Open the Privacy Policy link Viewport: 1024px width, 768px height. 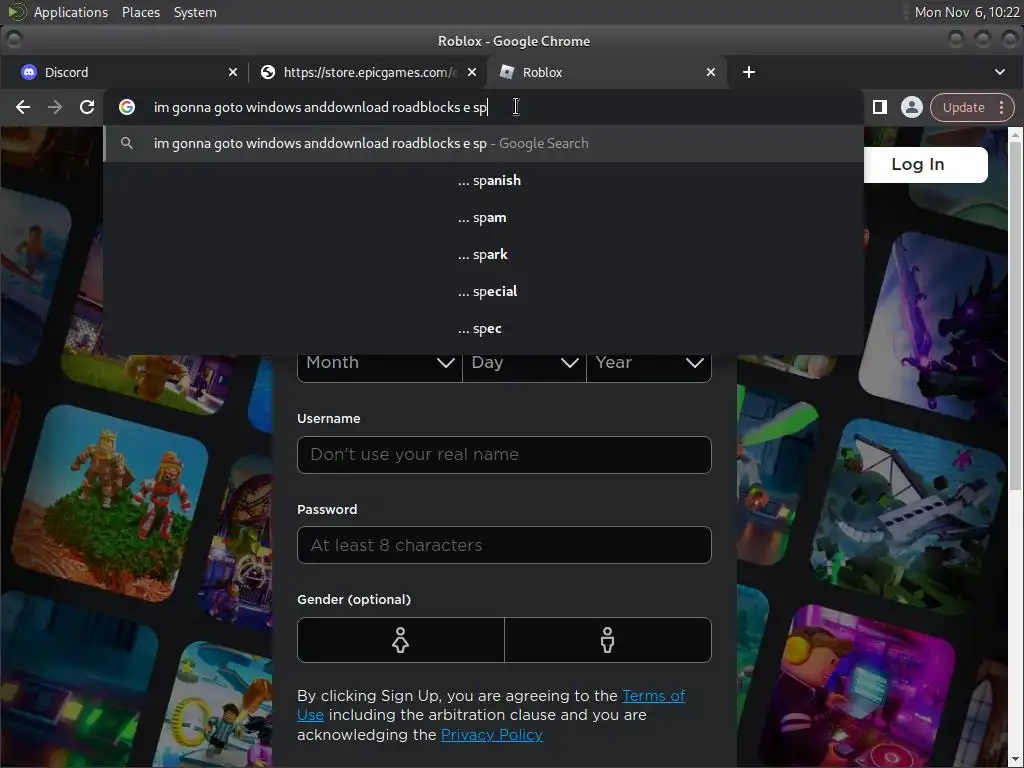click(x=492, y=735)
